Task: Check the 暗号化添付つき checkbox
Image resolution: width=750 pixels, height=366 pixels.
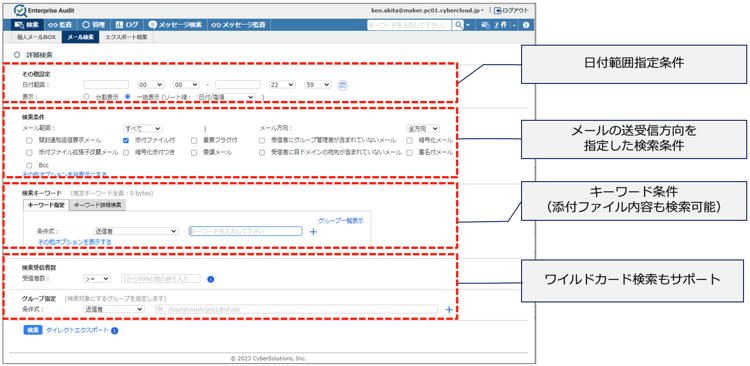Action: coord(126,153)
